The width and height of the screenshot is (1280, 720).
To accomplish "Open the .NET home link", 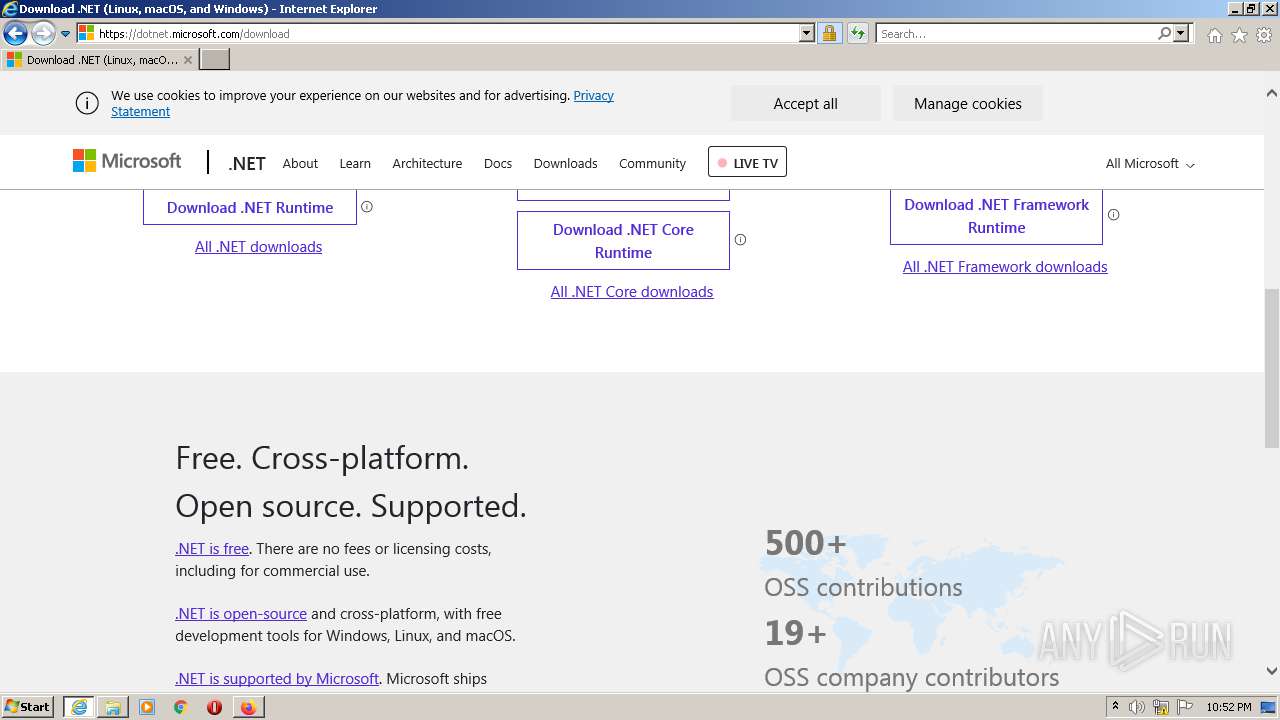I will coord(246,163).
